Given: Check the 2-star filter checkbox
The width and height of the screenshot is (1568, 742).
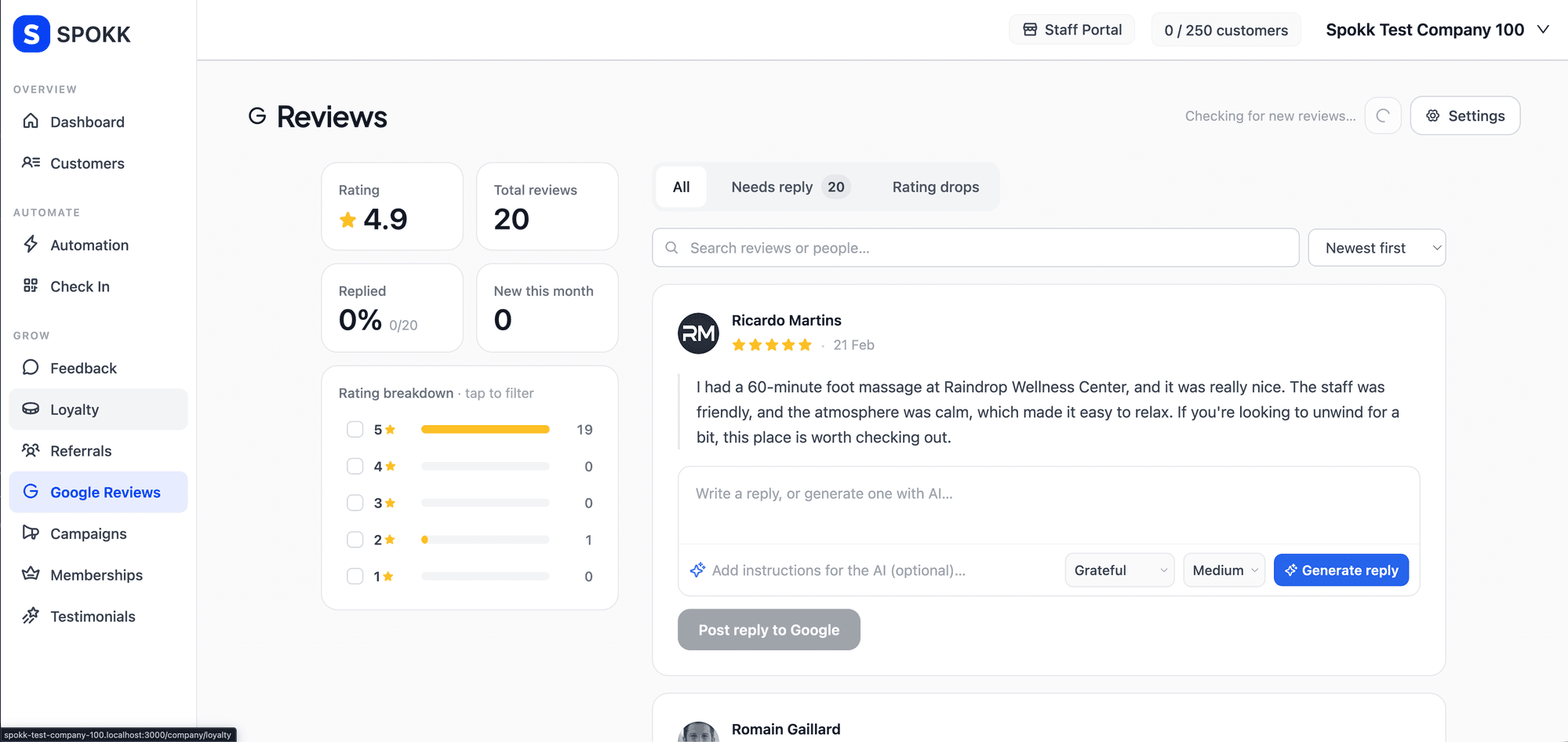Looking at the screenshot, I should pyautogui.click(x=355, y=540).
